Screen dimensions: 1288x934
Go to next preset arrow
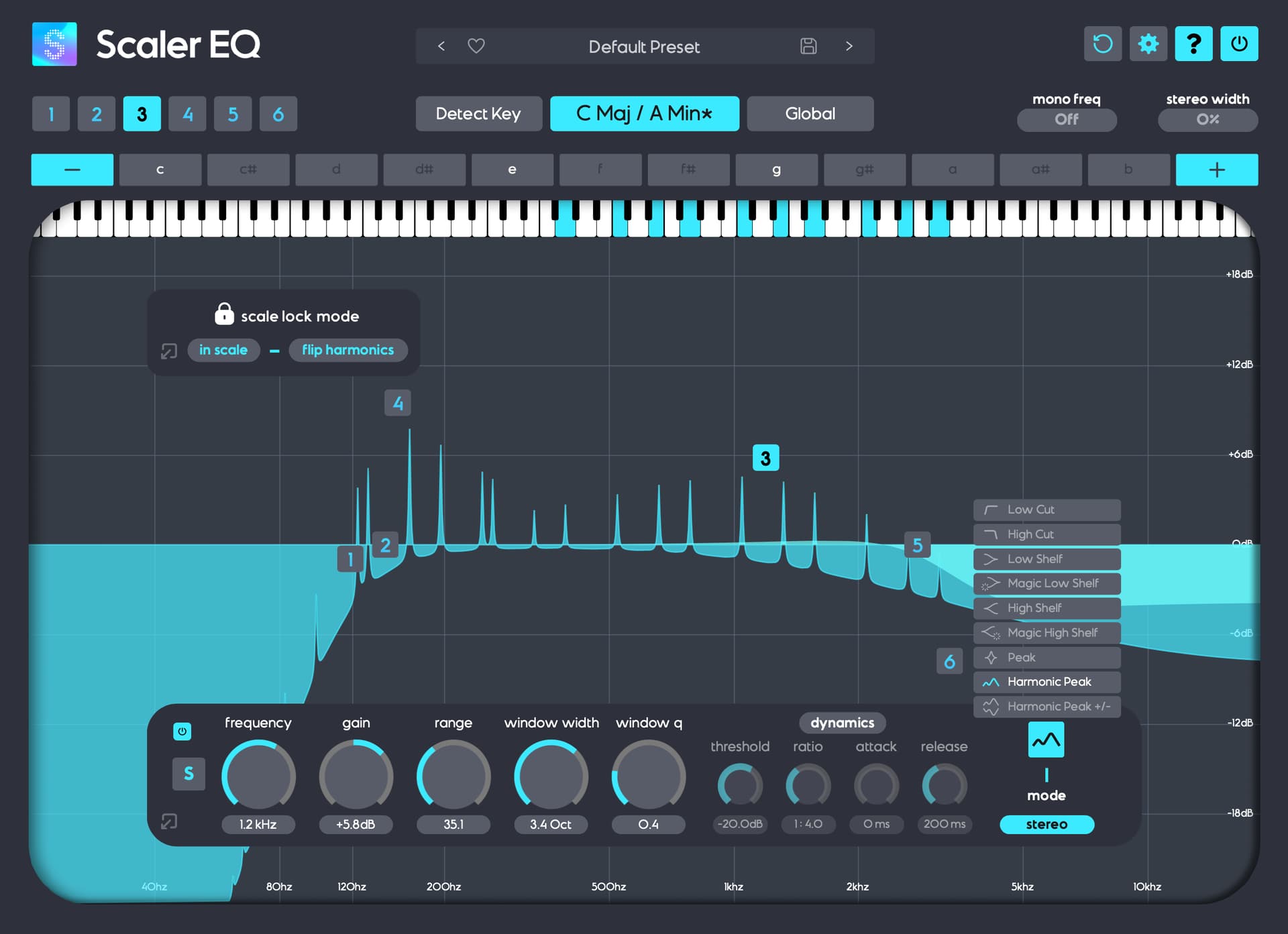[849, 46]
